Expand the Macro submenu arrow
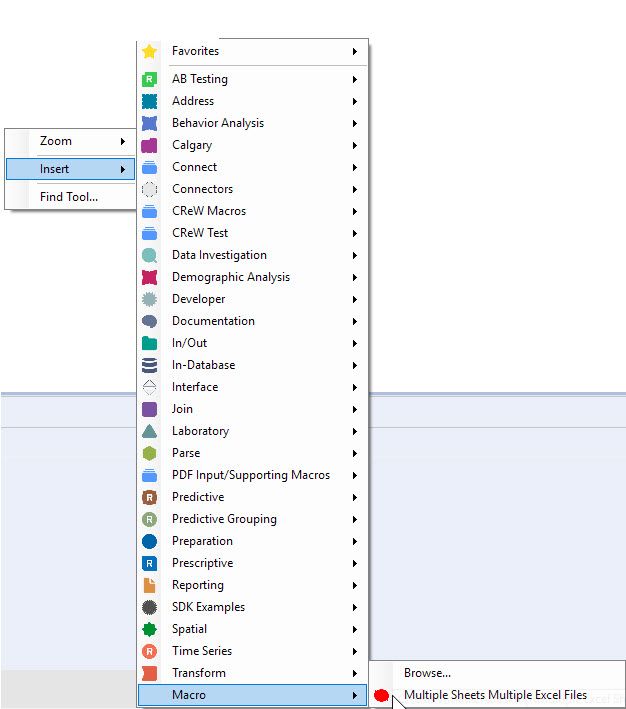The height and width of the screenshot is (709, 626). click(355, 695)
